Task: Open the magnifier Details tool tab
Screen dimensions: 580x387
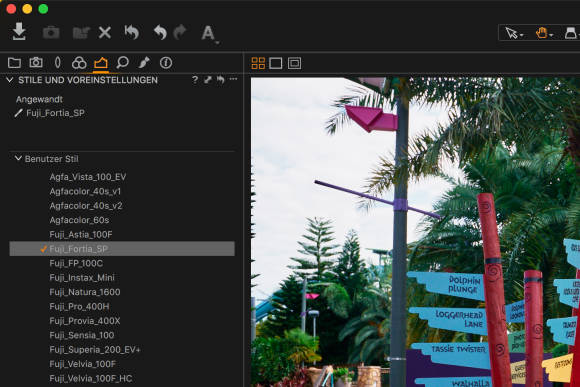Action: 122,63
